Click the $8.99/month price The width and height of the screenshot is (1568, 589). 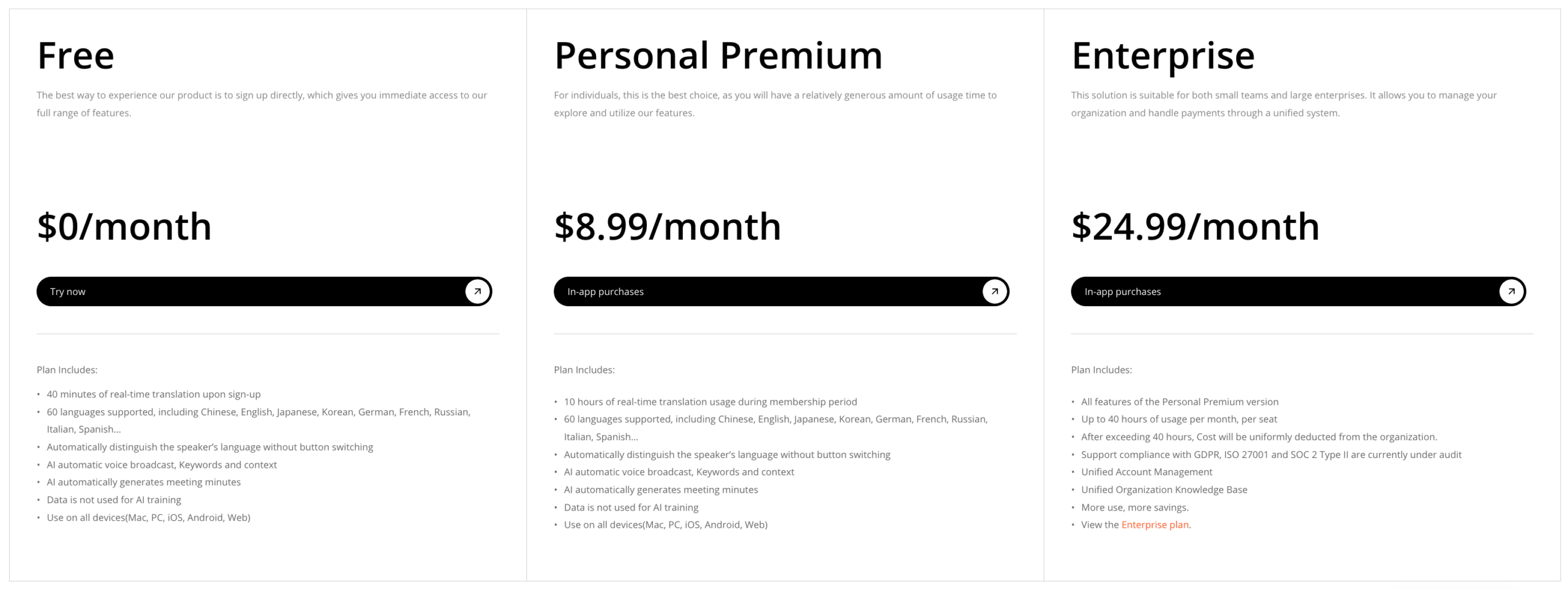[667, 227]
